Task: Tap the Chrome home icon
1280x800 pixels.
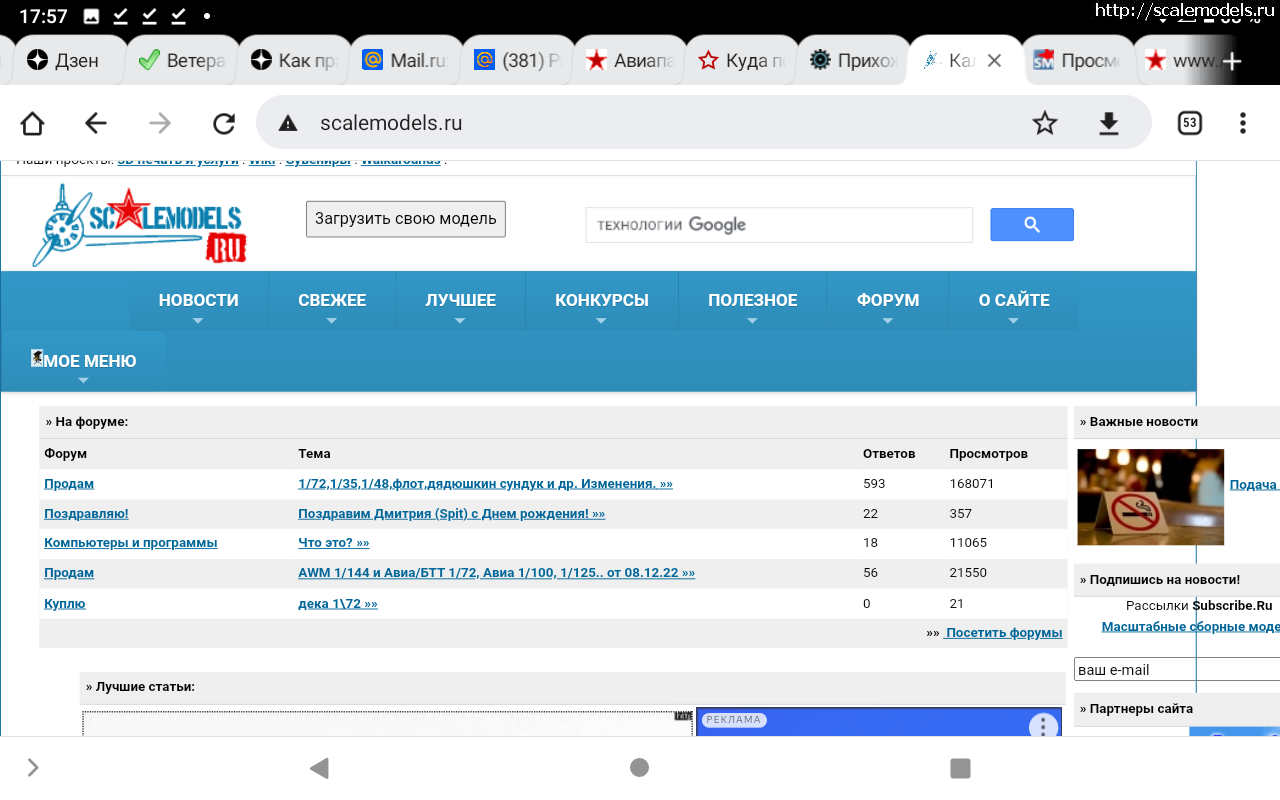Action: click(x=33, y=123)
